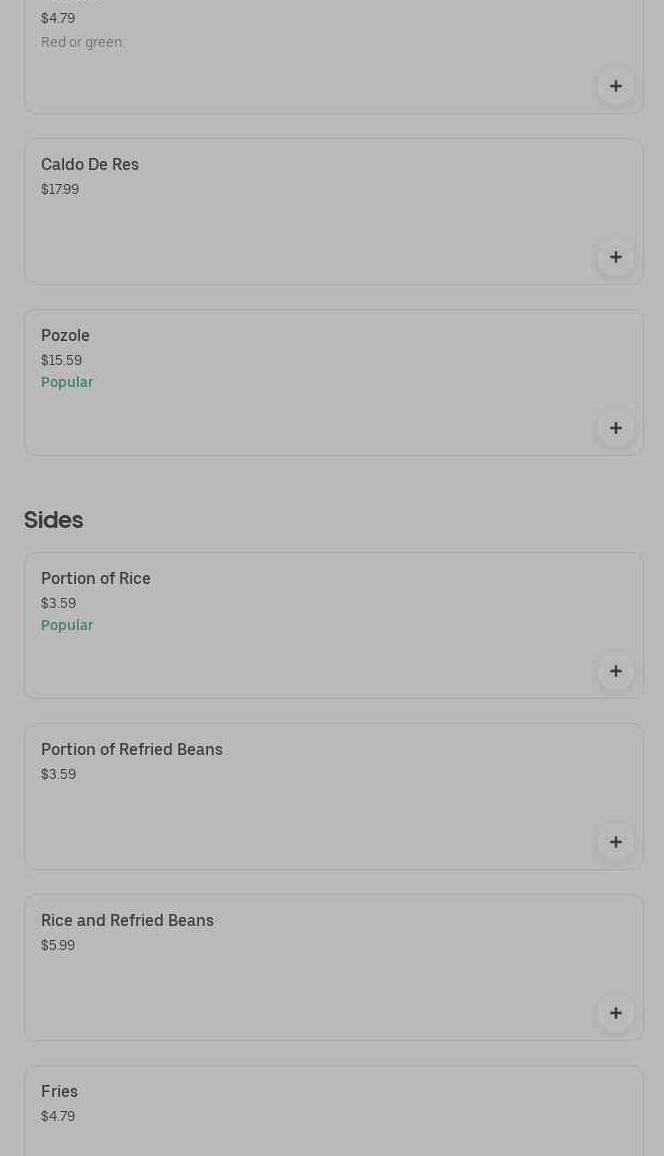Click the "Red or green." description text

(x=82, y=42)
